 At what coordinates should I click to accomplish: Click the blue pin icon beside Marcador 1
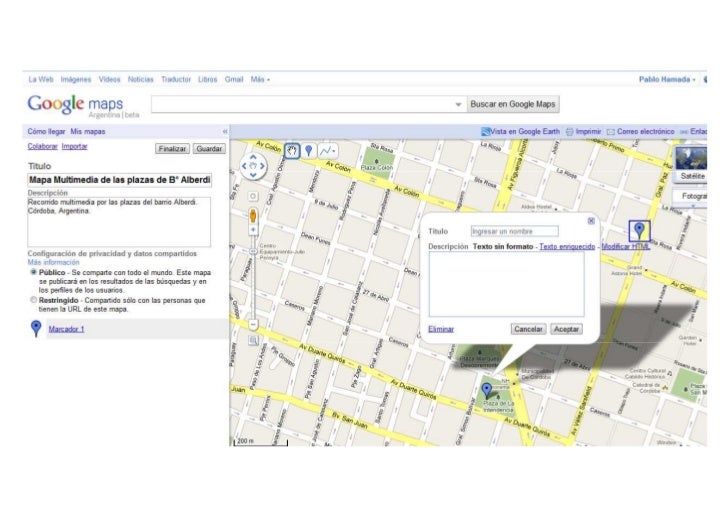(36, 328)
